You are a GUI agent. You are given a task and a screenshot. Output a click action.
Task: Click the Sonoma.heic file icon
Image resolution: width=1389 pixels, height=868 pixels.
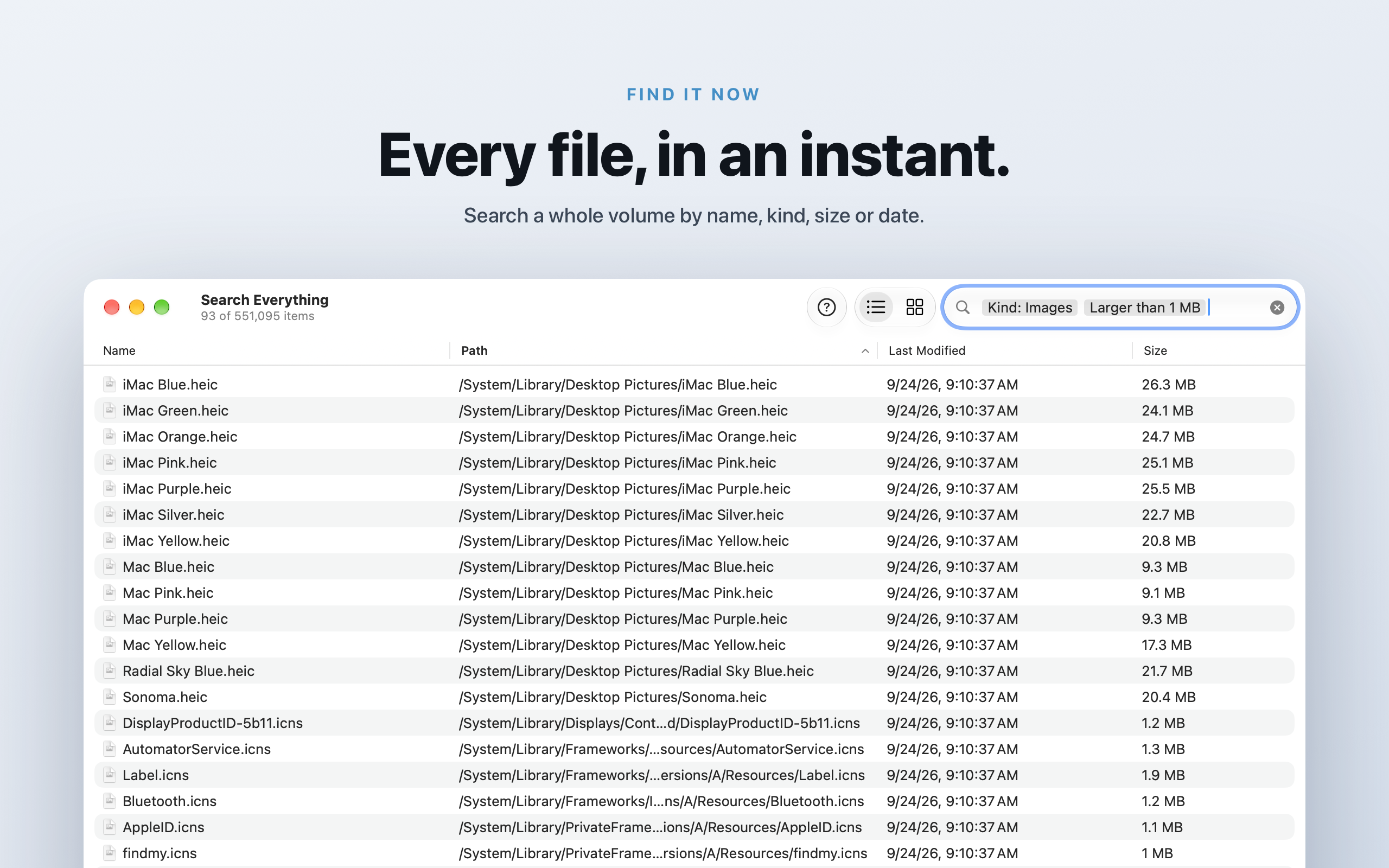pyautogui.click(x=110, y=697)
